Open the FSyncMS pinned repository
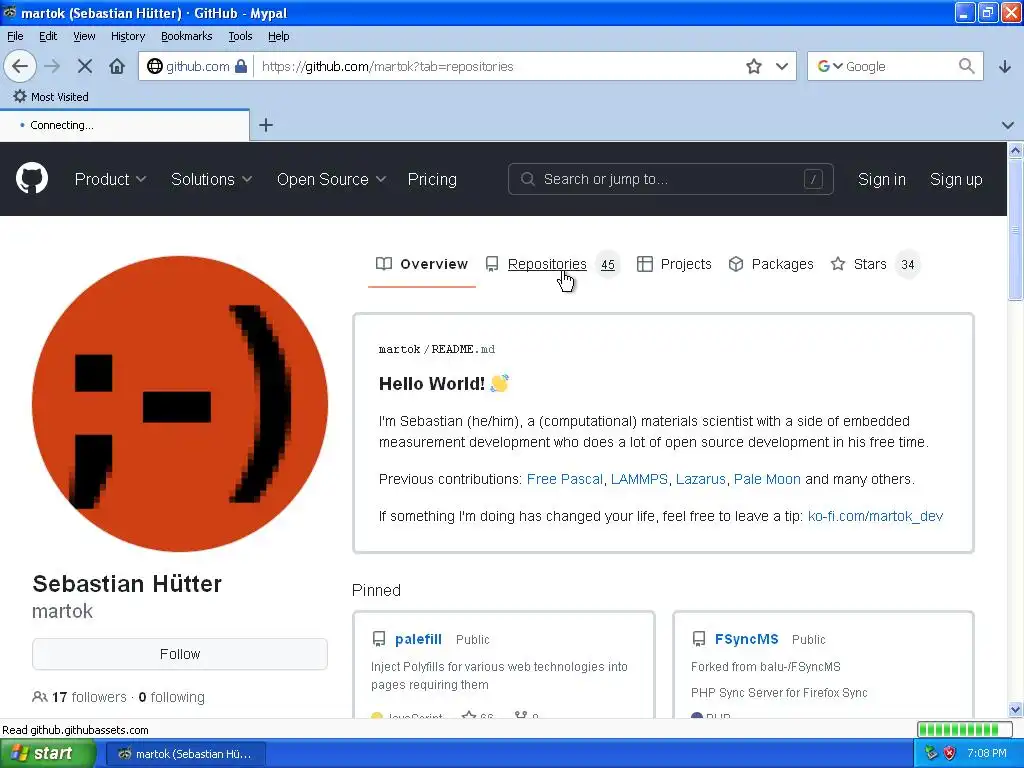The image size is (1024, 768). [x=746, y=639]
